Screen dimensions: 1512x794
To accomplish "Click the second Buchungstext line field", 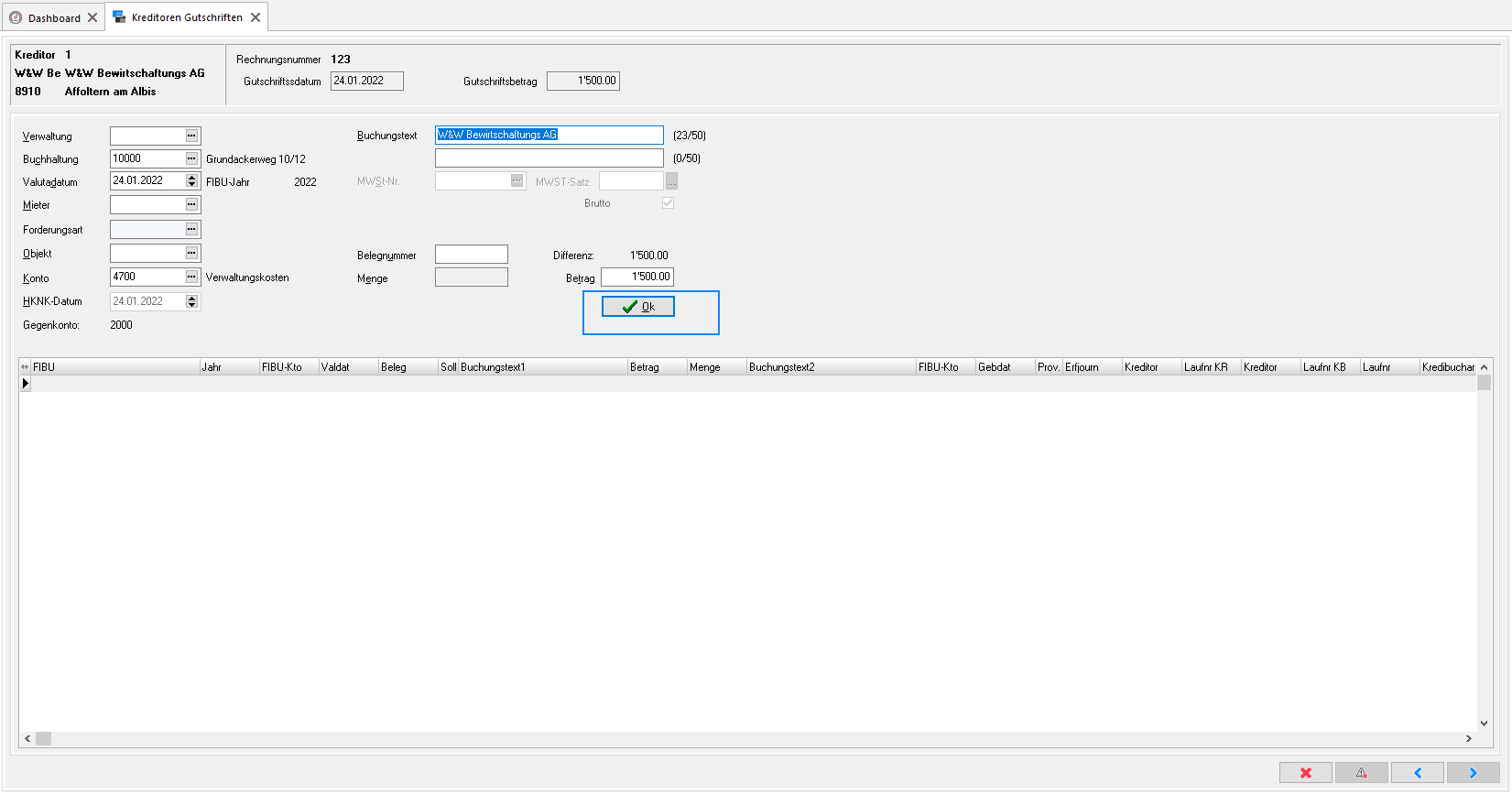I will [x=549, y=158].
